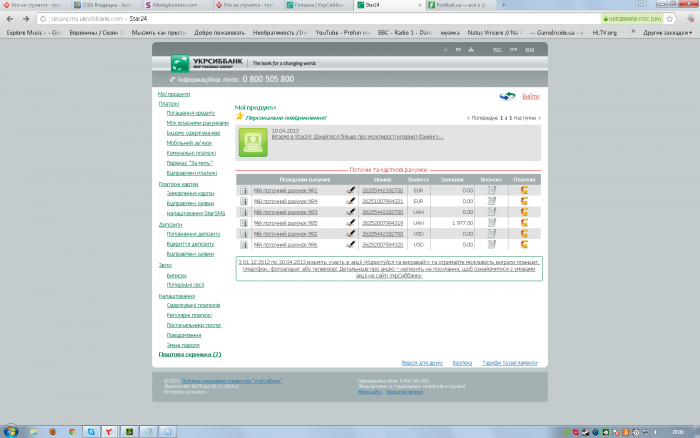Screen dimensions: 700x438
Task: Click the Вийти logout link
Action: coord(531,96)
